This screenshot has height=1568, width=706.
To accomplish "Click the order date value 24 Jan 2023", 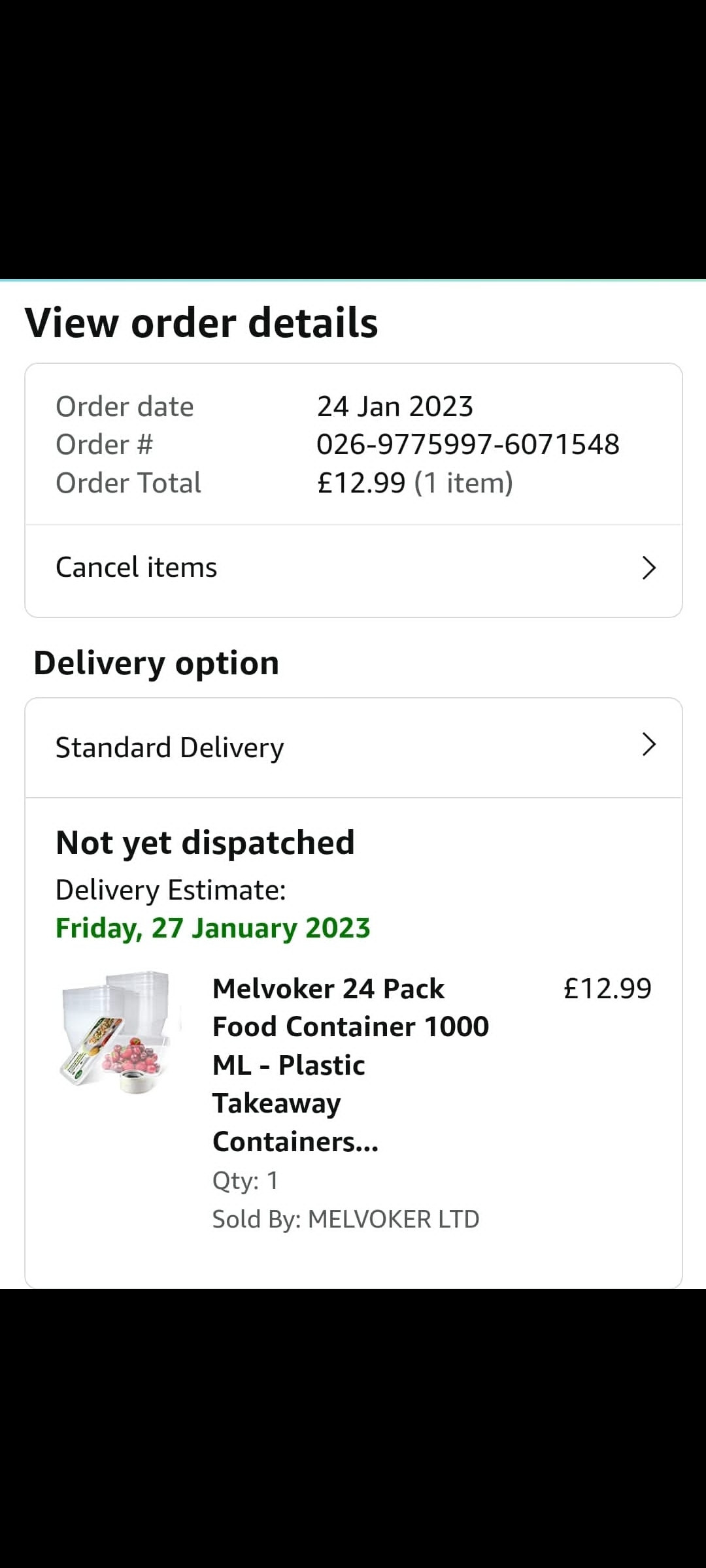I will [395, 406].
